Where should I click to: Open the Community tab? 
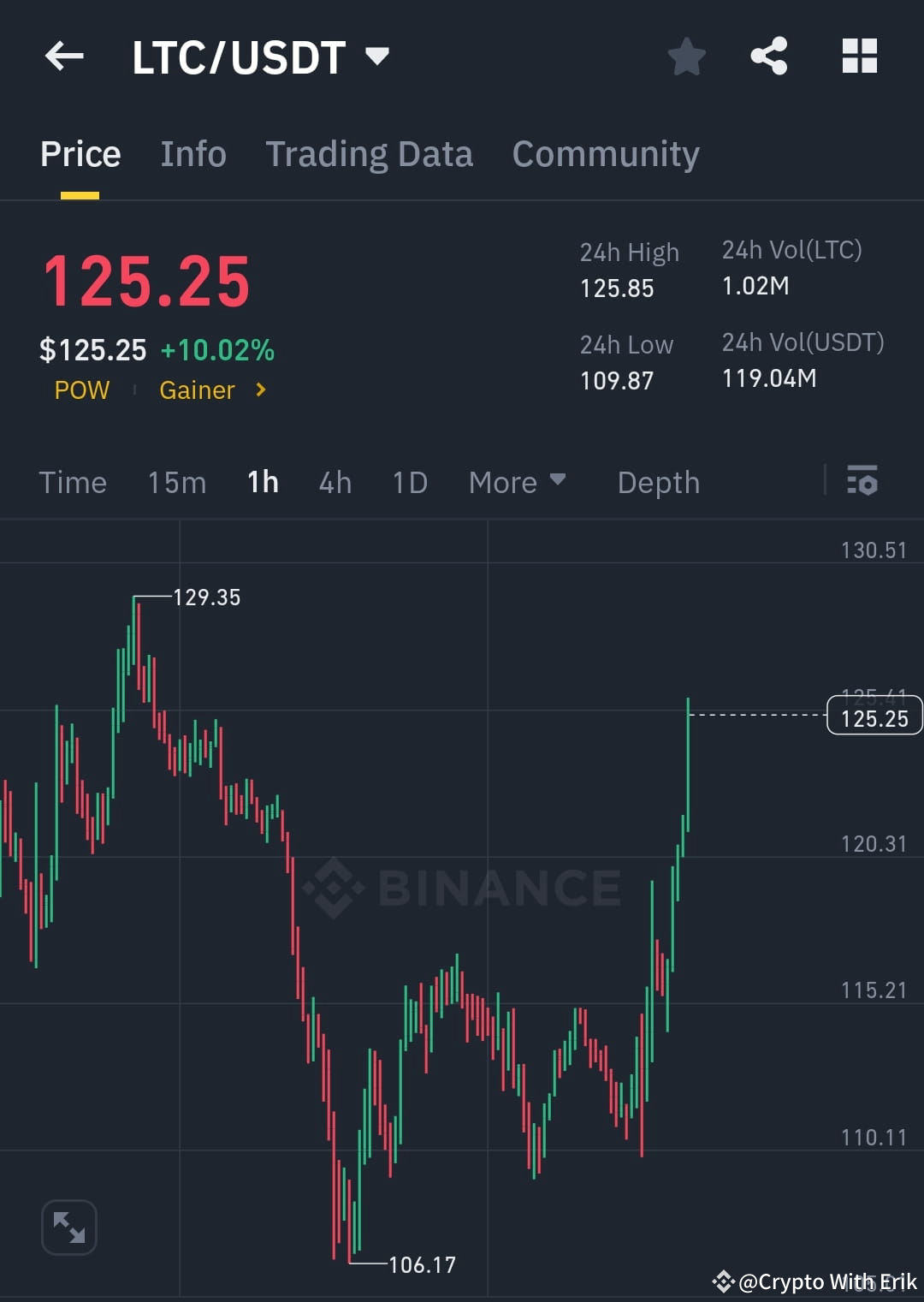point(605,153)
